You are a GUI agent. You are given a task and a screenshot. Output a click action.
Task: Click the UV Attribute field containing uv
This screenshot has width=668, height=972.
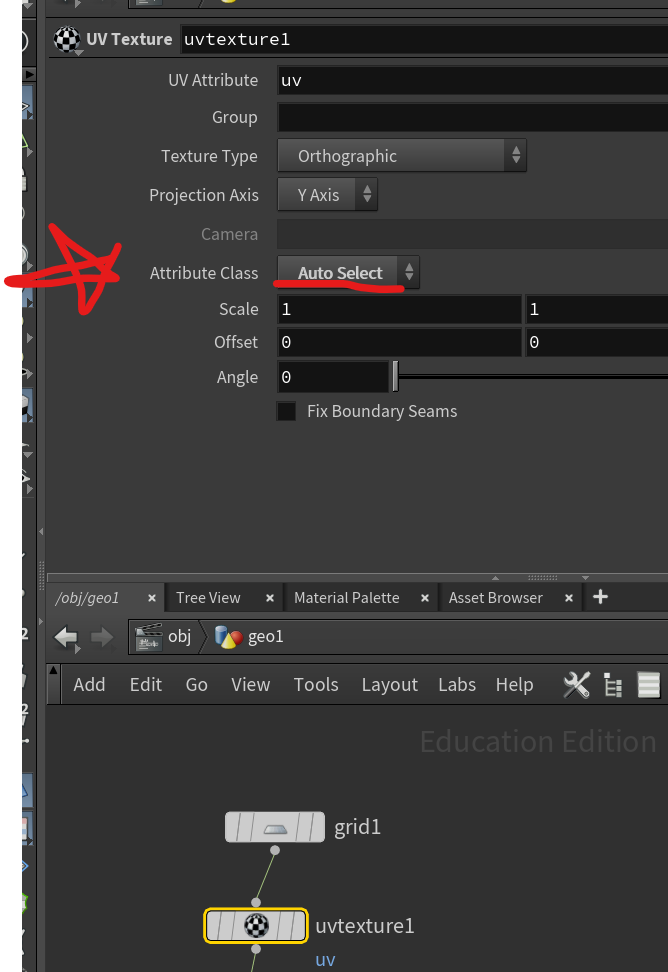coord(472,81)
